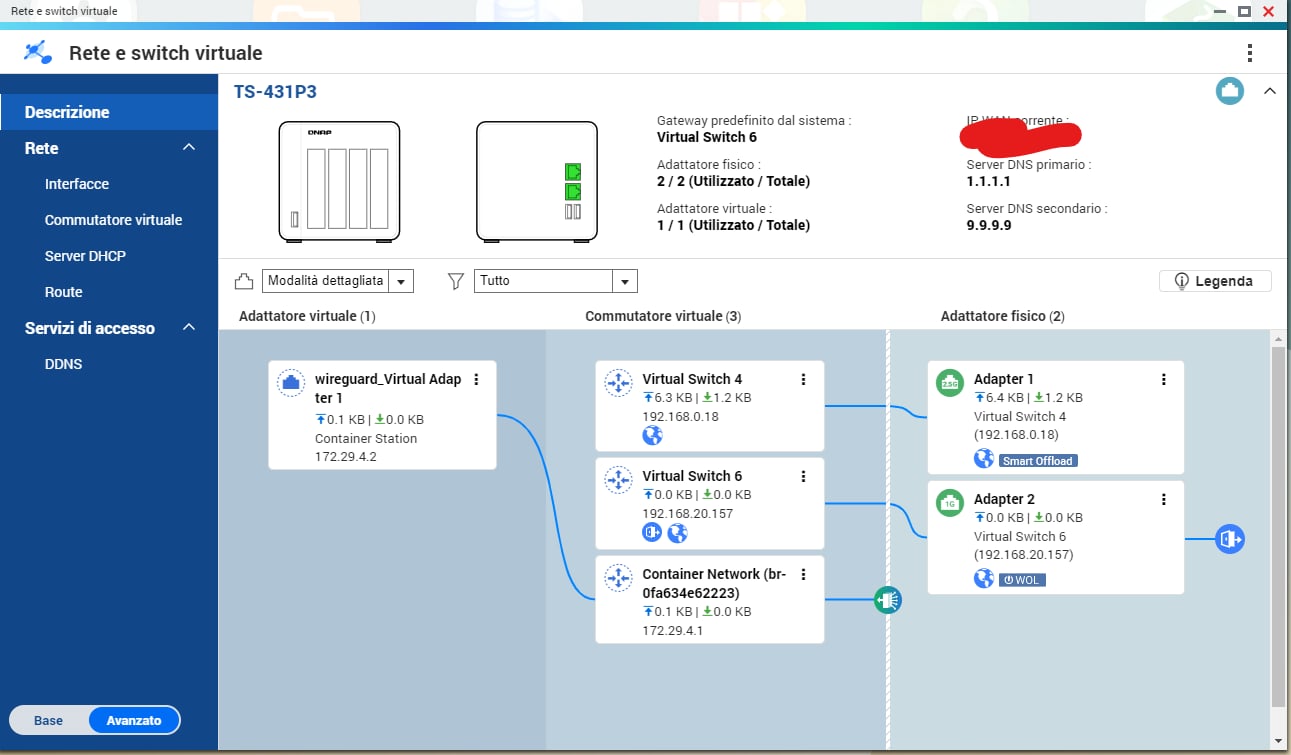Screen dimensions: 1291x755
Task: Open the three-dot menu in app header
Action: (x=1249, y=53)
